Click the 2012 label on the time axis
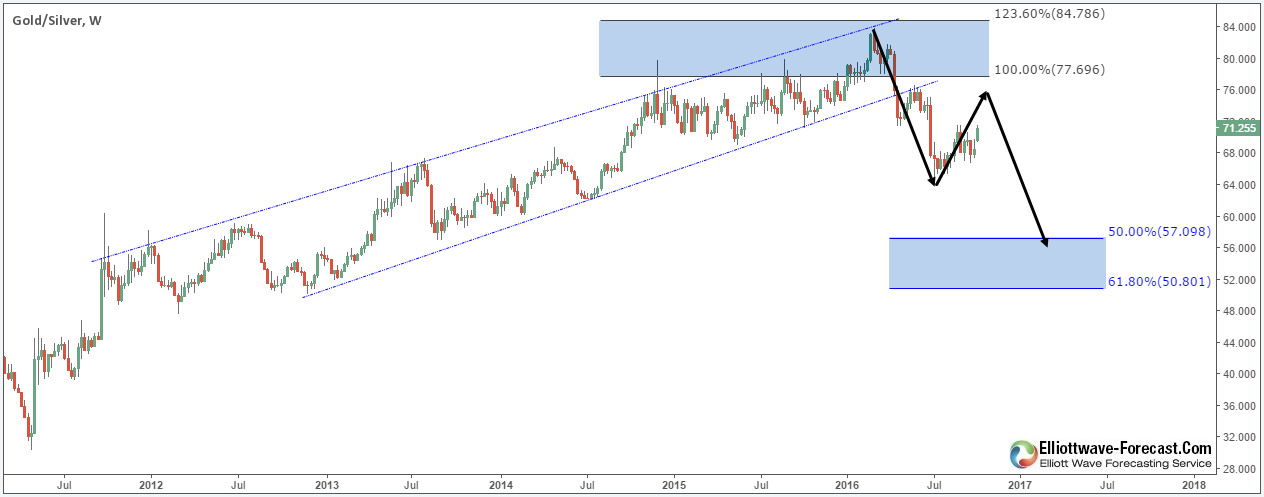The width and height of the screenshot is (1264, 497). 151,485
